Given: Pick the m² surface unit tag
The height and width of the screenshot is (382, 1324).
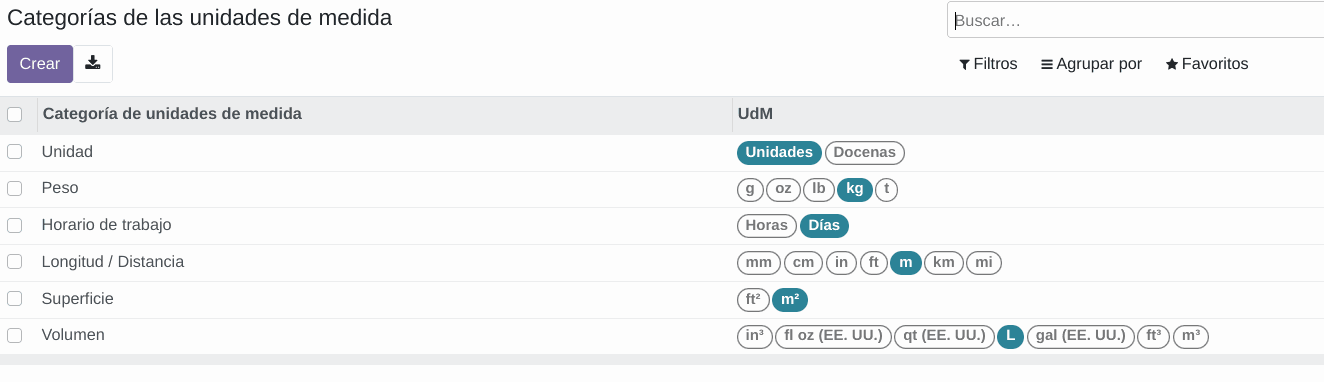Looking at the screenshot, I should click(x=790, y=300).
